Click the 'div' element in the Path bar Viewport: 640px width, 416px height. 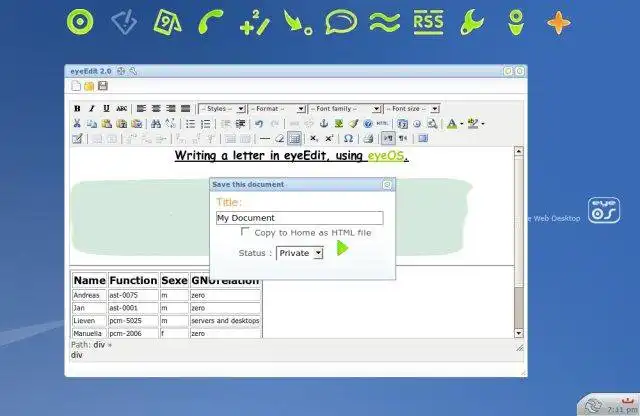pos(99,345)
